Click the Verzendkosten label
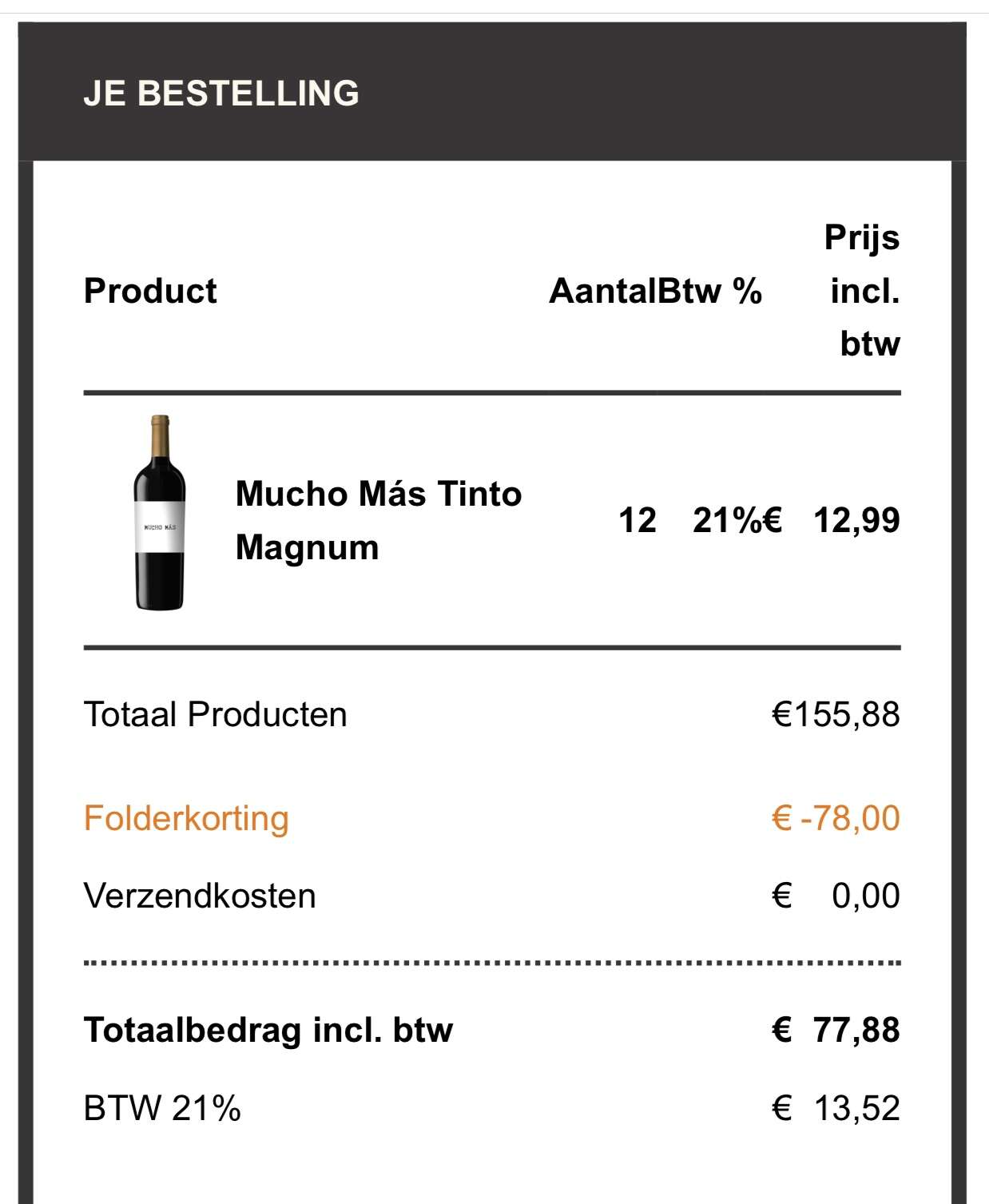 [200, 896]
